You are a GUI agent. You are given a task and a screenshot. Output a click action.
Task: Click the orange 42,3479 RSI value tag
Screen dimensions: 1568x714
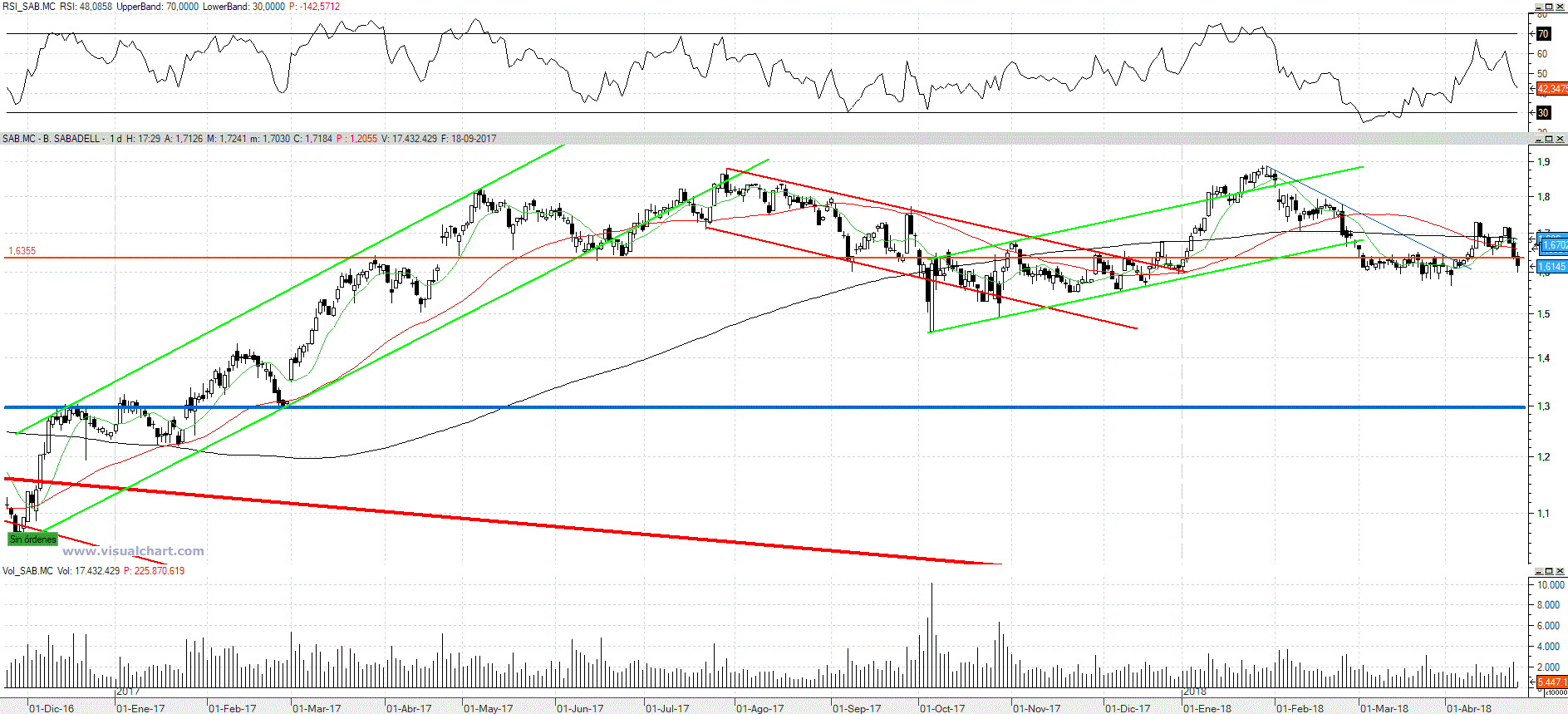click(1552, 88)
